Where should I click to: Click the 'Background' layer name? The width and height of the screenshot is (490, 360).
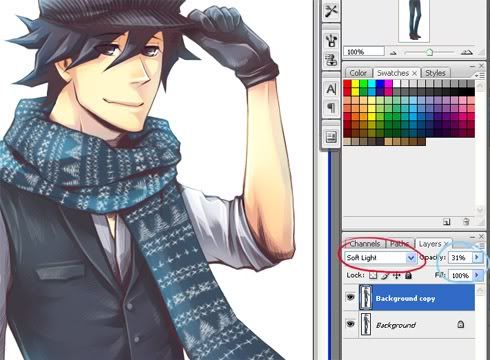coord(396,325)
